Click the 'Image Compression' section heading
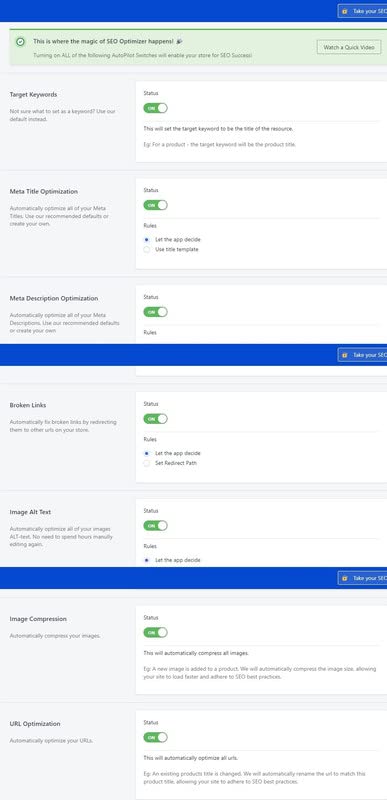Image resolution: width=387 pixels, height=800 pixels. (x=38, y=619)
